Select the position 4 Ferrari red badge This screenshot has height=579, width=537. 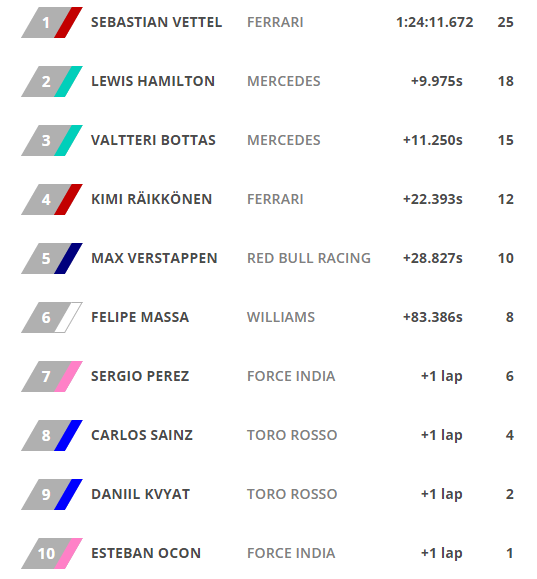pos(52,199)
